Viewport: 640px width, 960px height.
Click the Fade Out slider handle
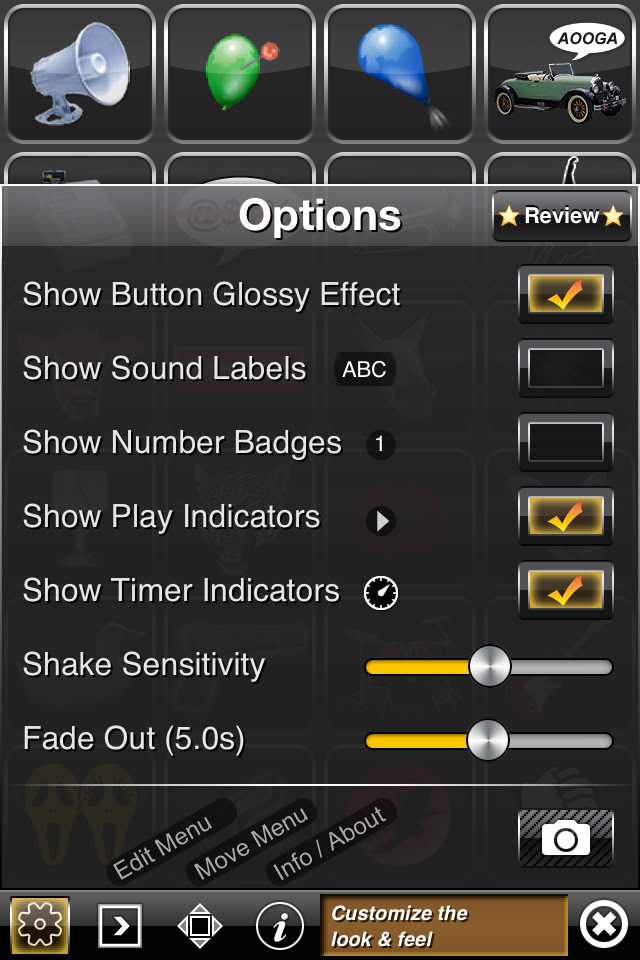(488, 740)
